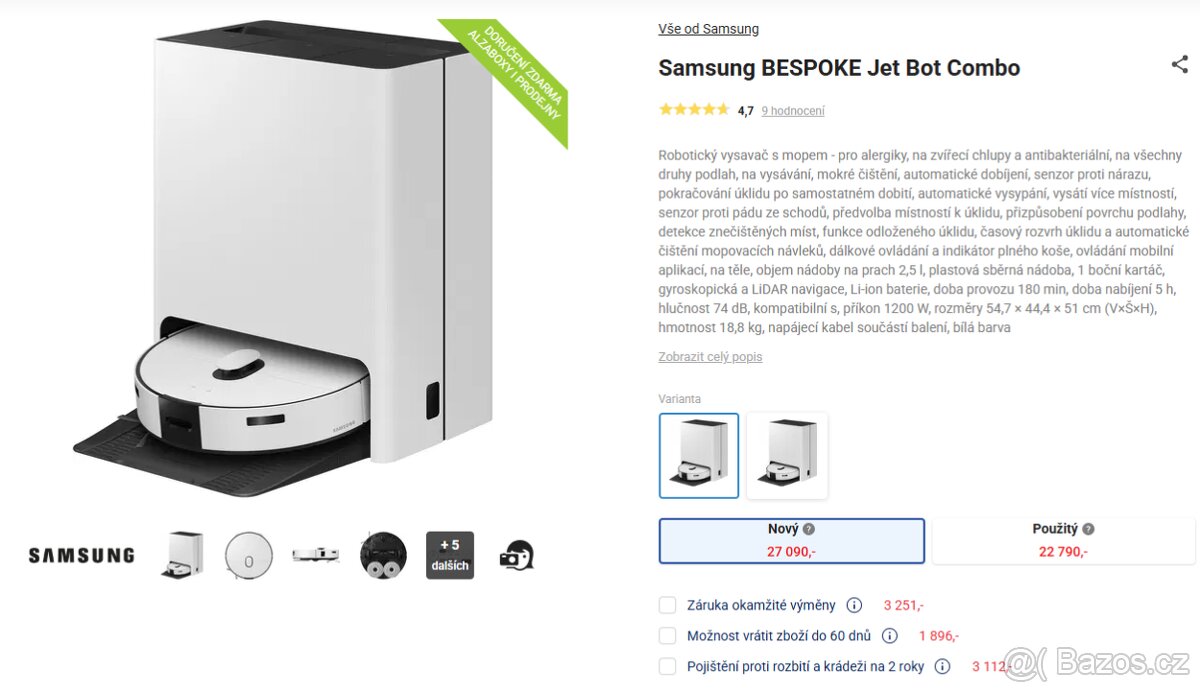Image resolution: width=1200 pixels, height=692 pixels.
Task: Tick Možnost vrátit zboží do 60 dnů
Action: point(668,636)
